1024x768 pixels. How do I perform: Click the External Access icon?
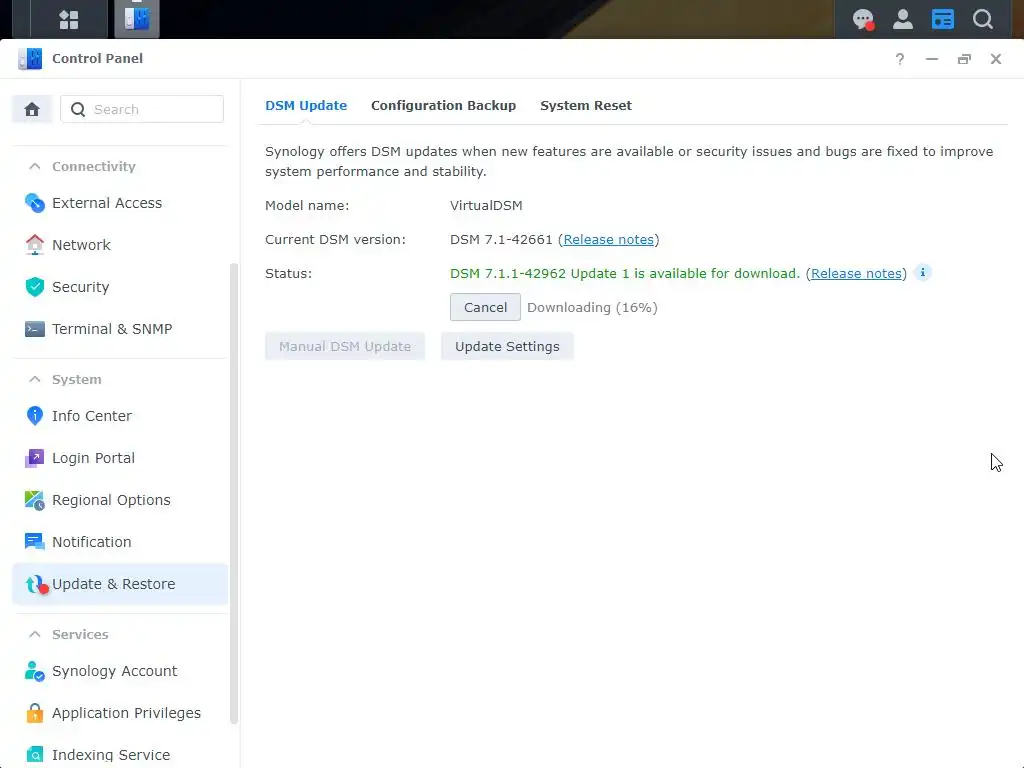(35, 203)
